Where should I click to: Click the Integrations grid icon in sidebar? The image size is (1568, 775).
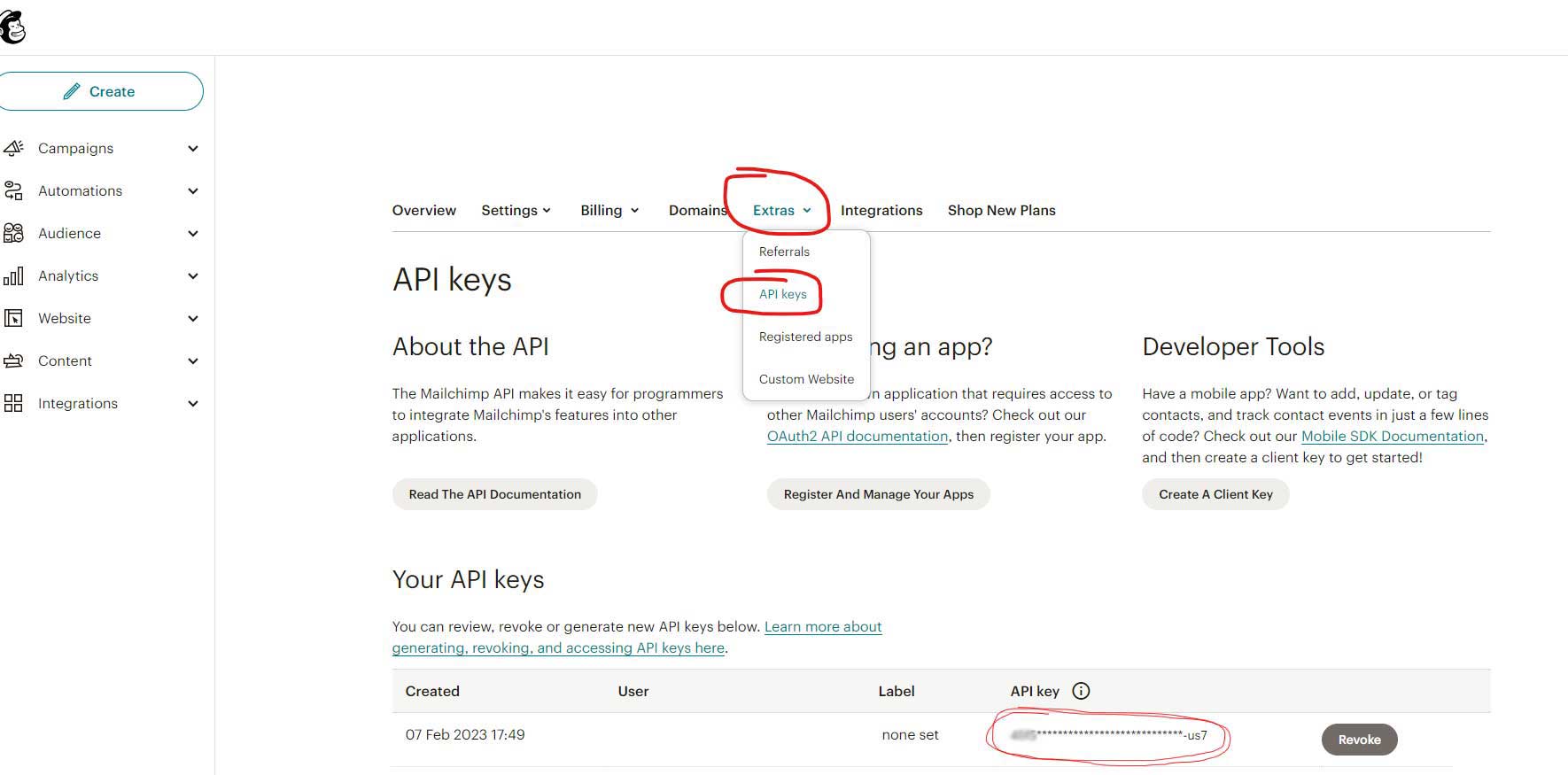click(x=13, y=403)
